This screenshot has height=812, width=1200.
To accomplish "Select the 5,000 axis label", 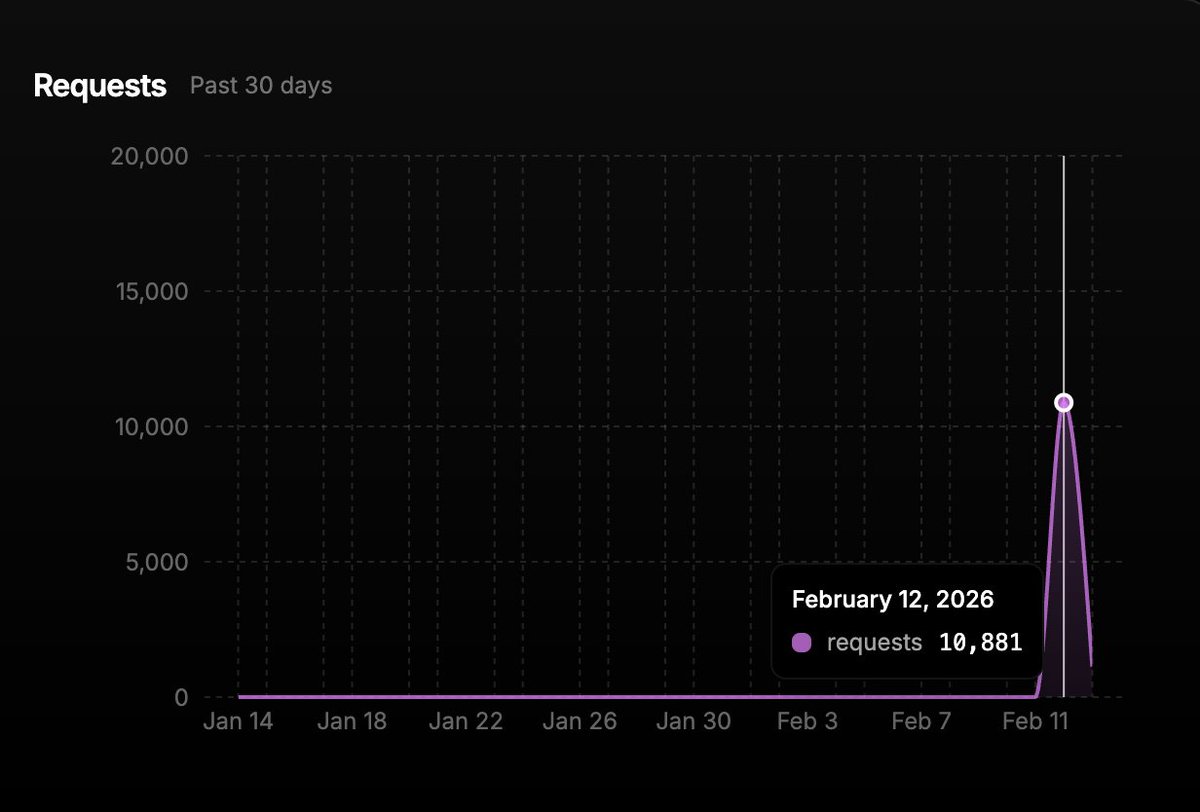I will coord(159,562).
